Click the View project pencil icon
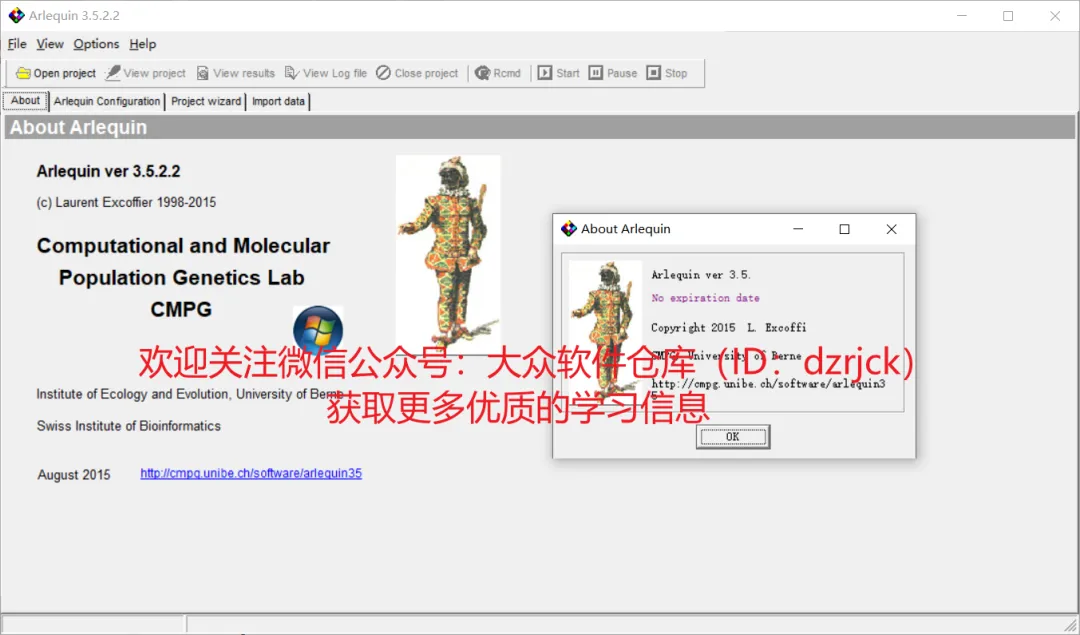This screenshot has height=635, width=1080. click(x=113, y=73)
